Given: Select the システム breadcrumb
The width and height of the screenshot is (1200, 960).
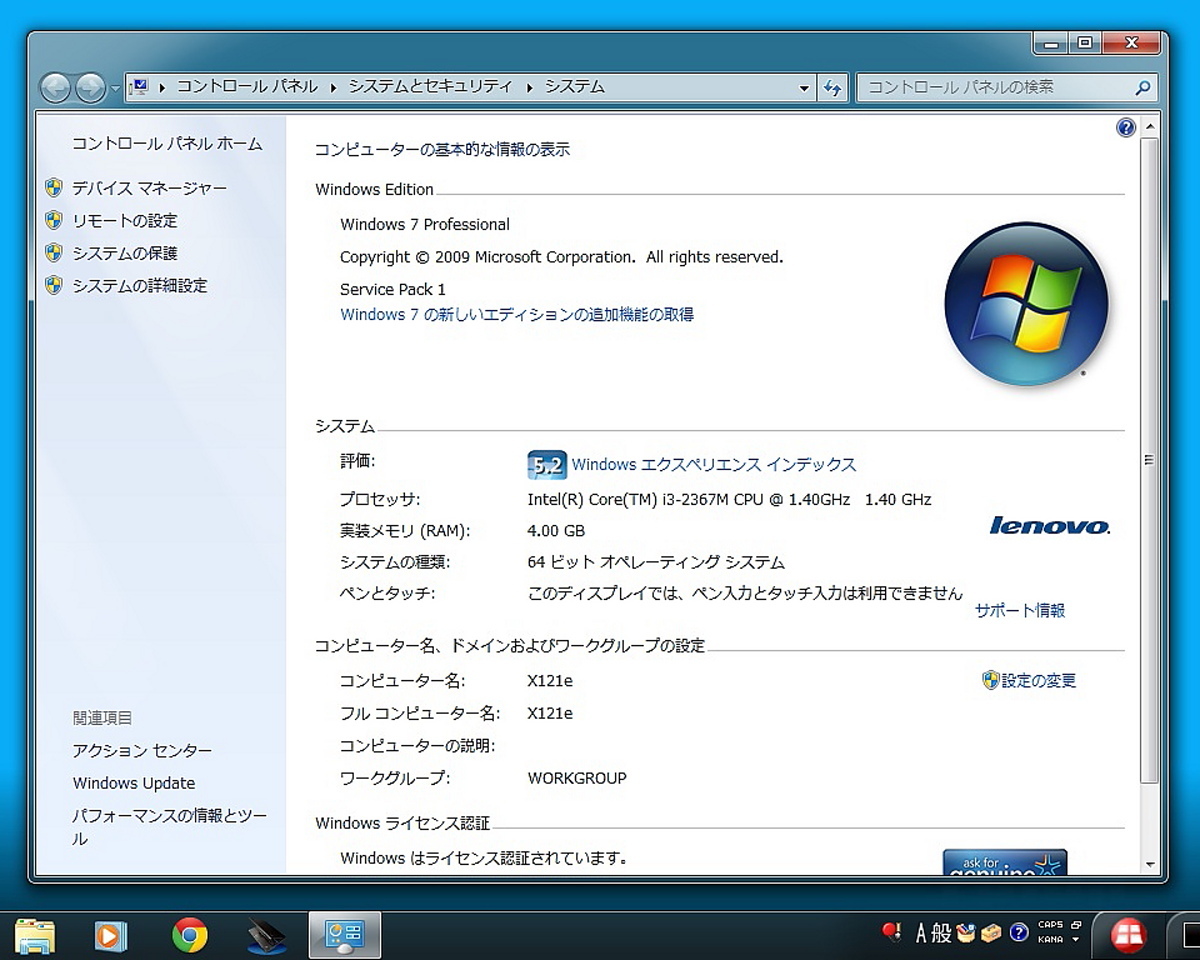Looking at the screenshot, I should [x=574, y=87].
